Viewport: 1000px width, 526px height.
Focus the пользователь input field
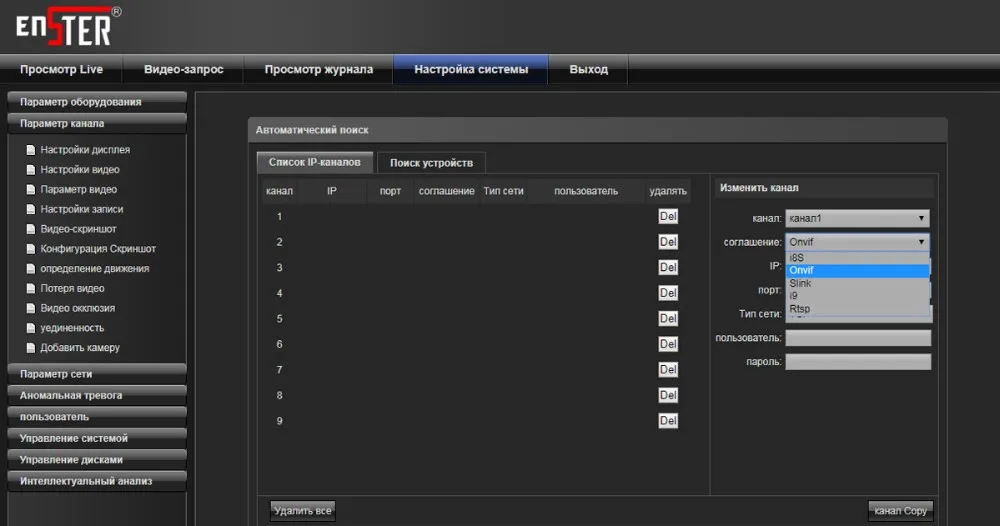pyautogui.click(x=858, y=338)
